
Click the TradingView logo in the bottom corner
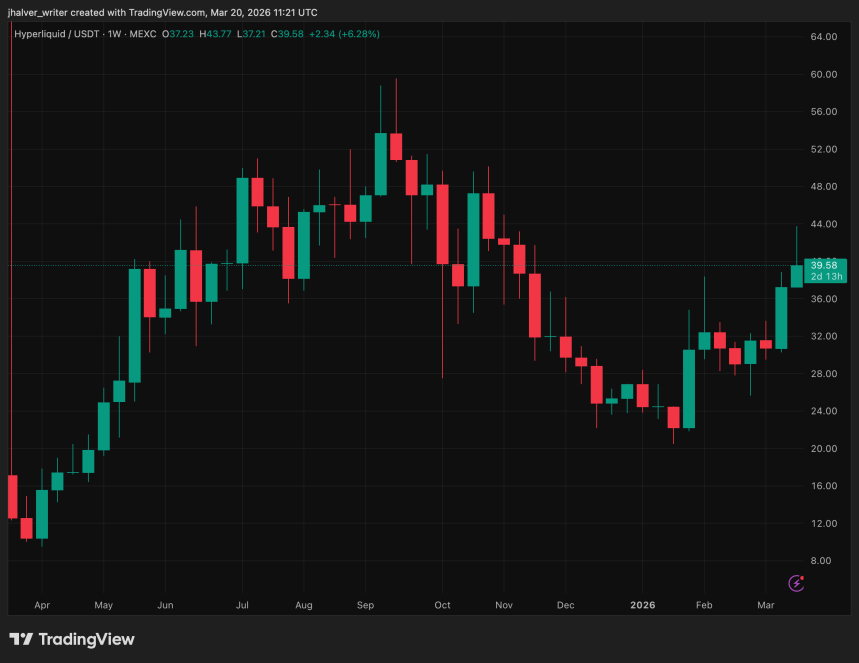coord(70,639)
